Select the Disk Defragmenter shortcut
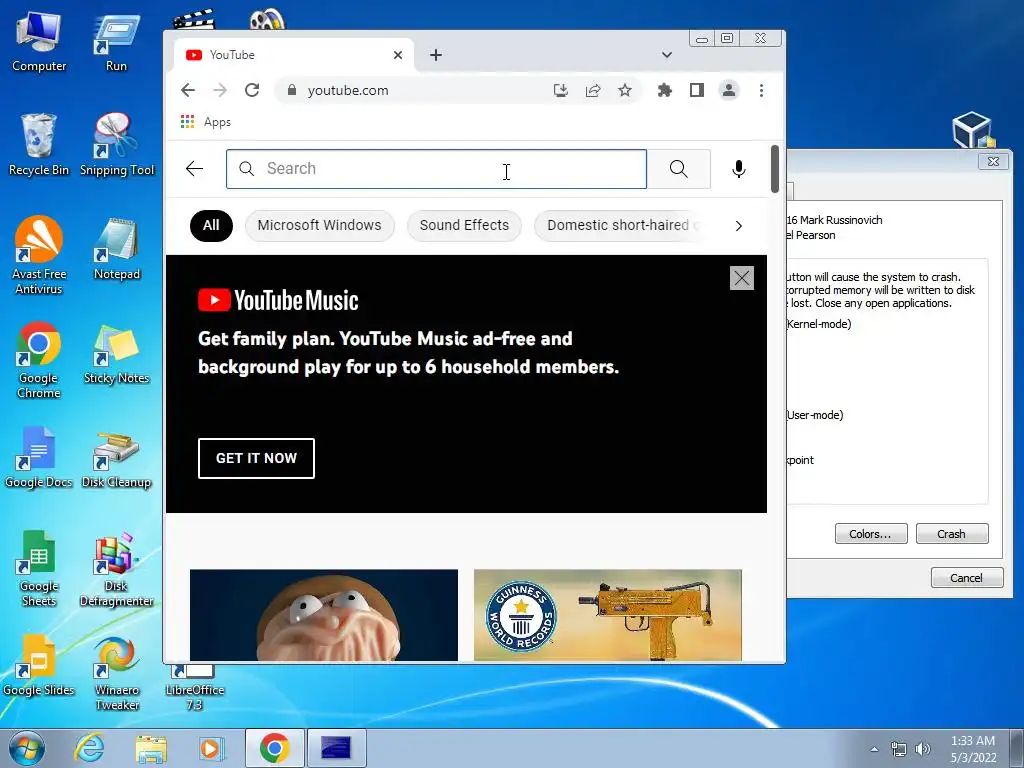1024x768 pixels. pos(116,568)
